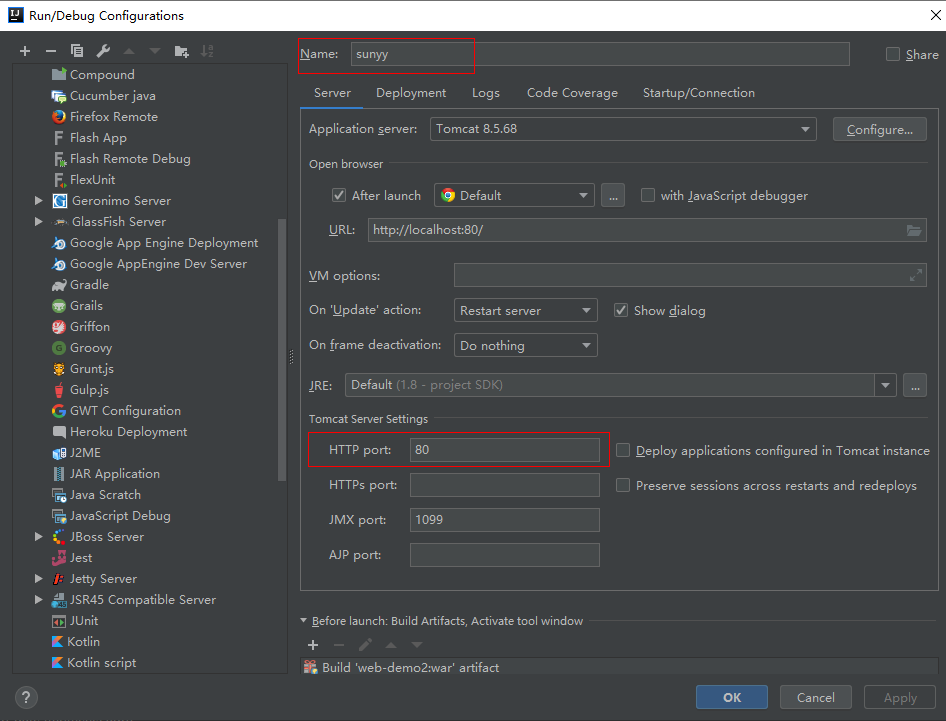Open the Startup/Connection tab
Image resolution: width=946 pixels, height=721 pixels.
(x=698, y=93)
